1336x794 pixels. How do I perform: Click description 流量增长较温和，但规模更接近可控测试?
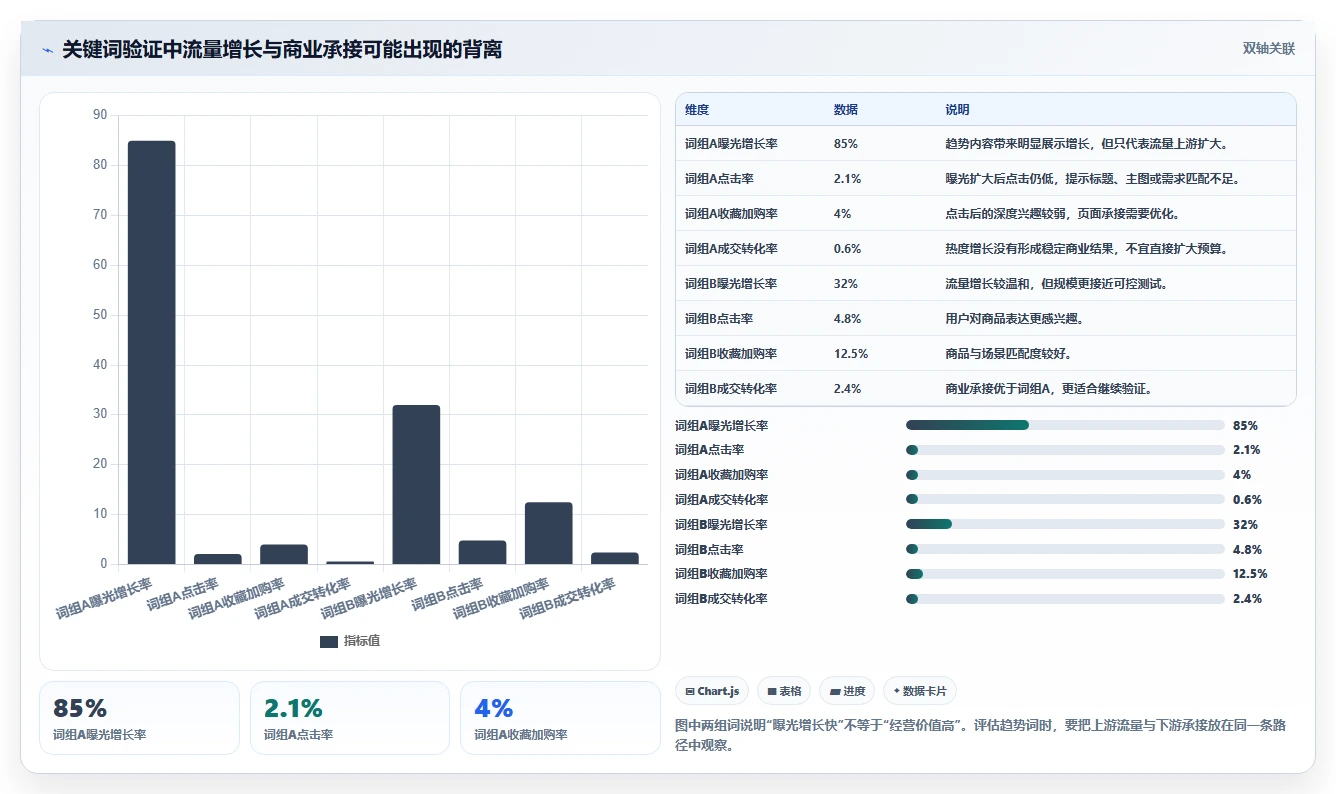pos(1057,284)
